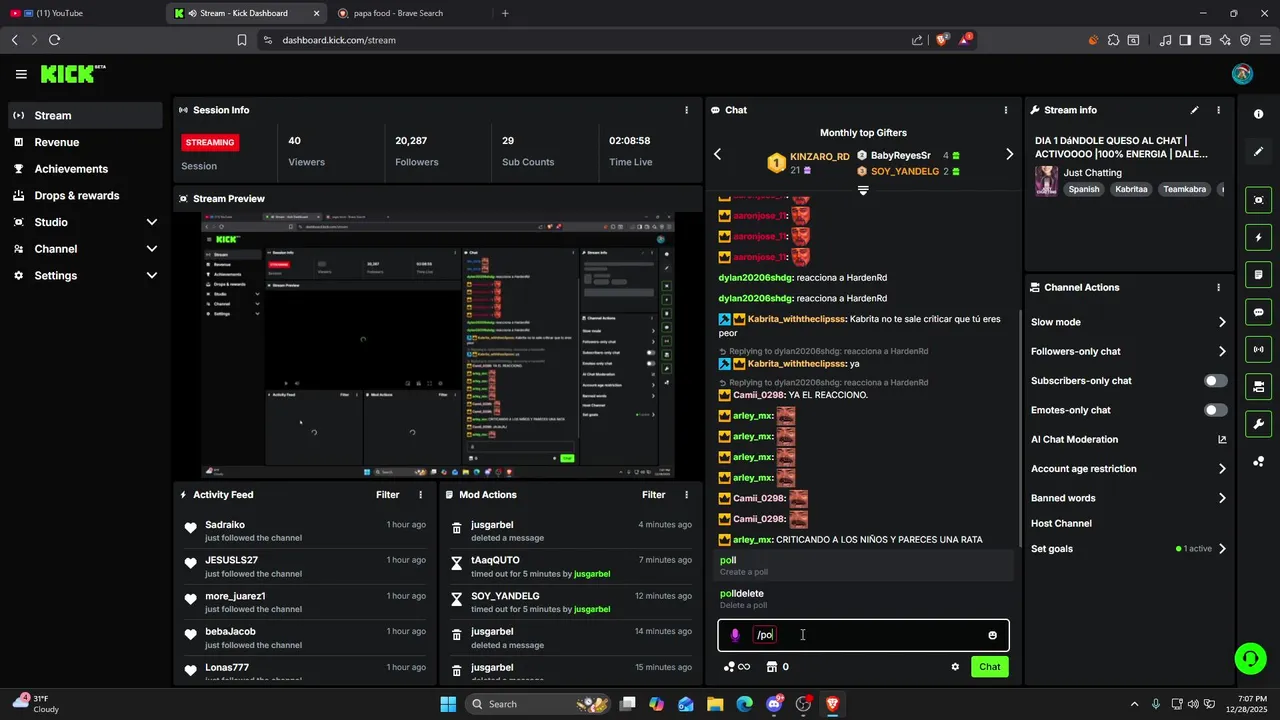Screen dimensions: 1280x720
Task: Toggle the lightning Activity Feed sidebar icon
Action: [x=1258, y=238]
